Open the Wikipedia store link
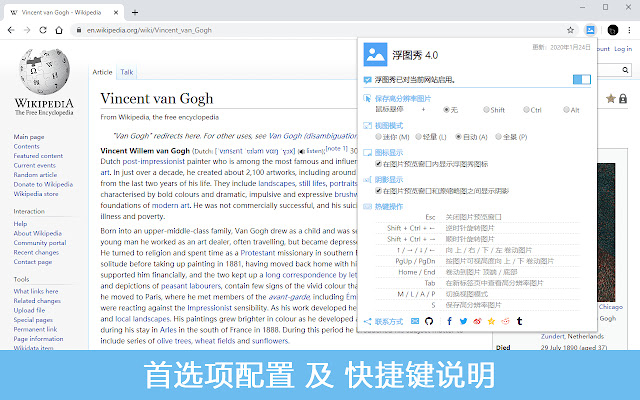Viewport: 640px width, 400px height. (36, 194)
